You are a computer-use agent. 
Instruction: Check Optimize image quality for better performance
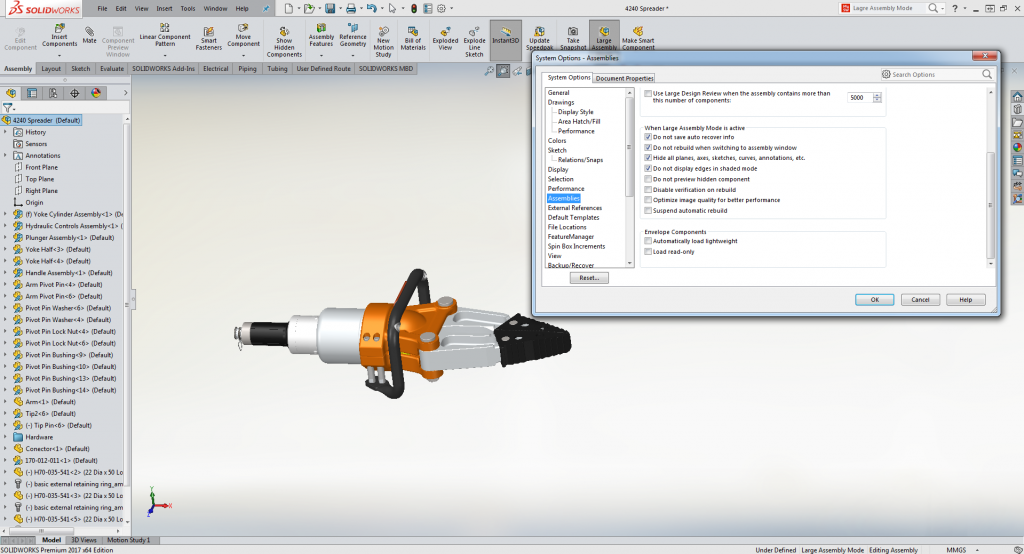[648, 200]
